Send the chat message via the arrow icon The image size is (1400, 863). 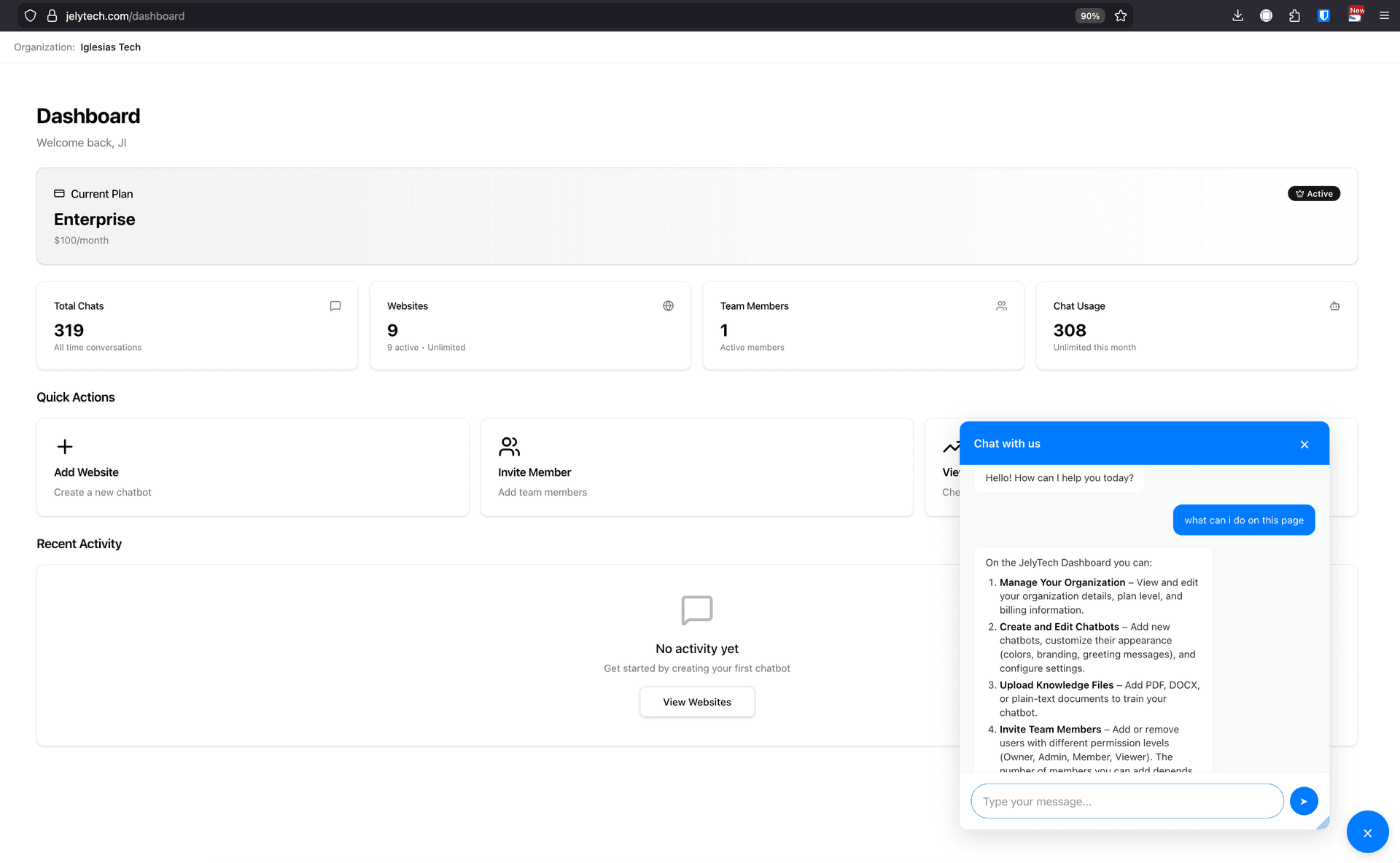click(1304, 800)
